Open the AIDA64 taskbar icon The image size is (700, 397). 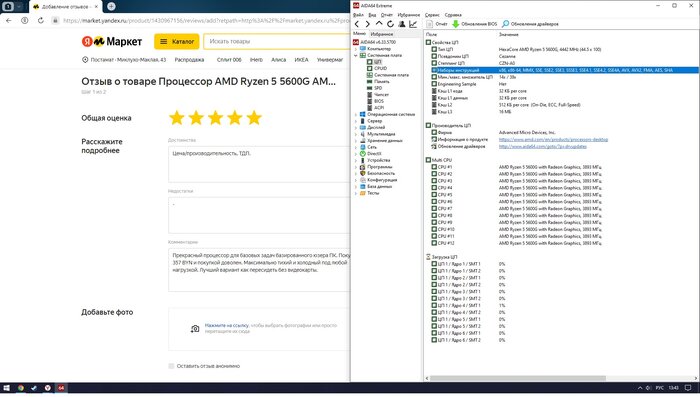click(61, 388)
